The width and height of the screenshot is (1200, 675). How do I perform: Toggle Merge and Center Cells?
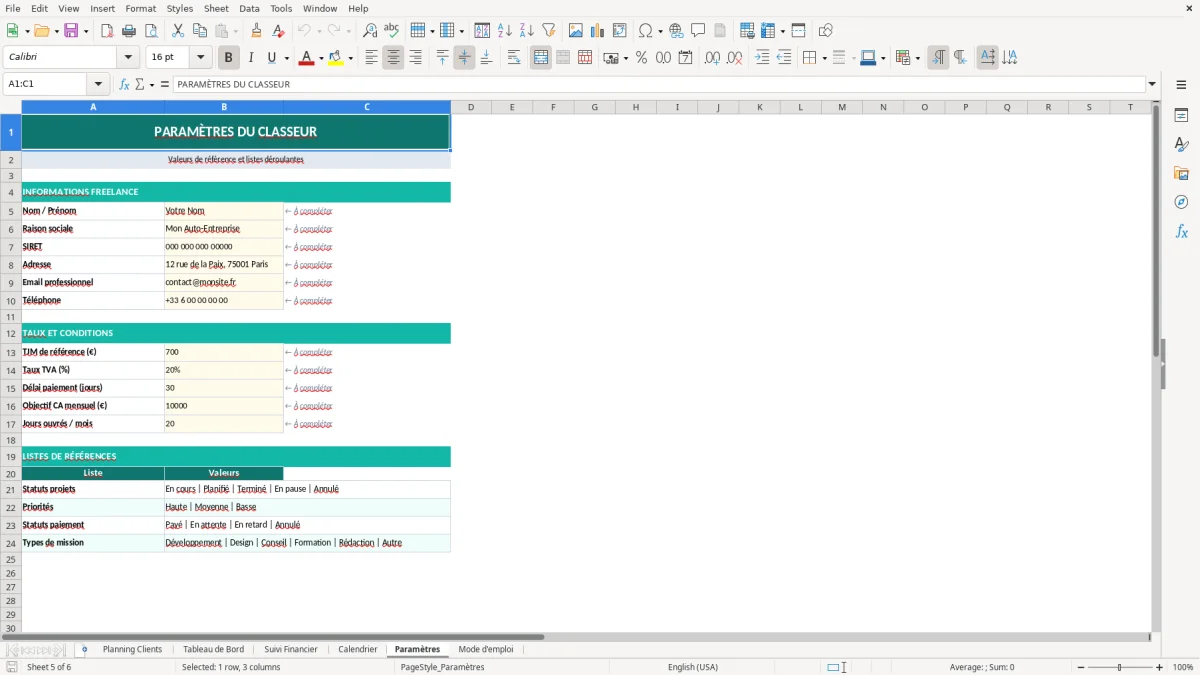point(541,58)
